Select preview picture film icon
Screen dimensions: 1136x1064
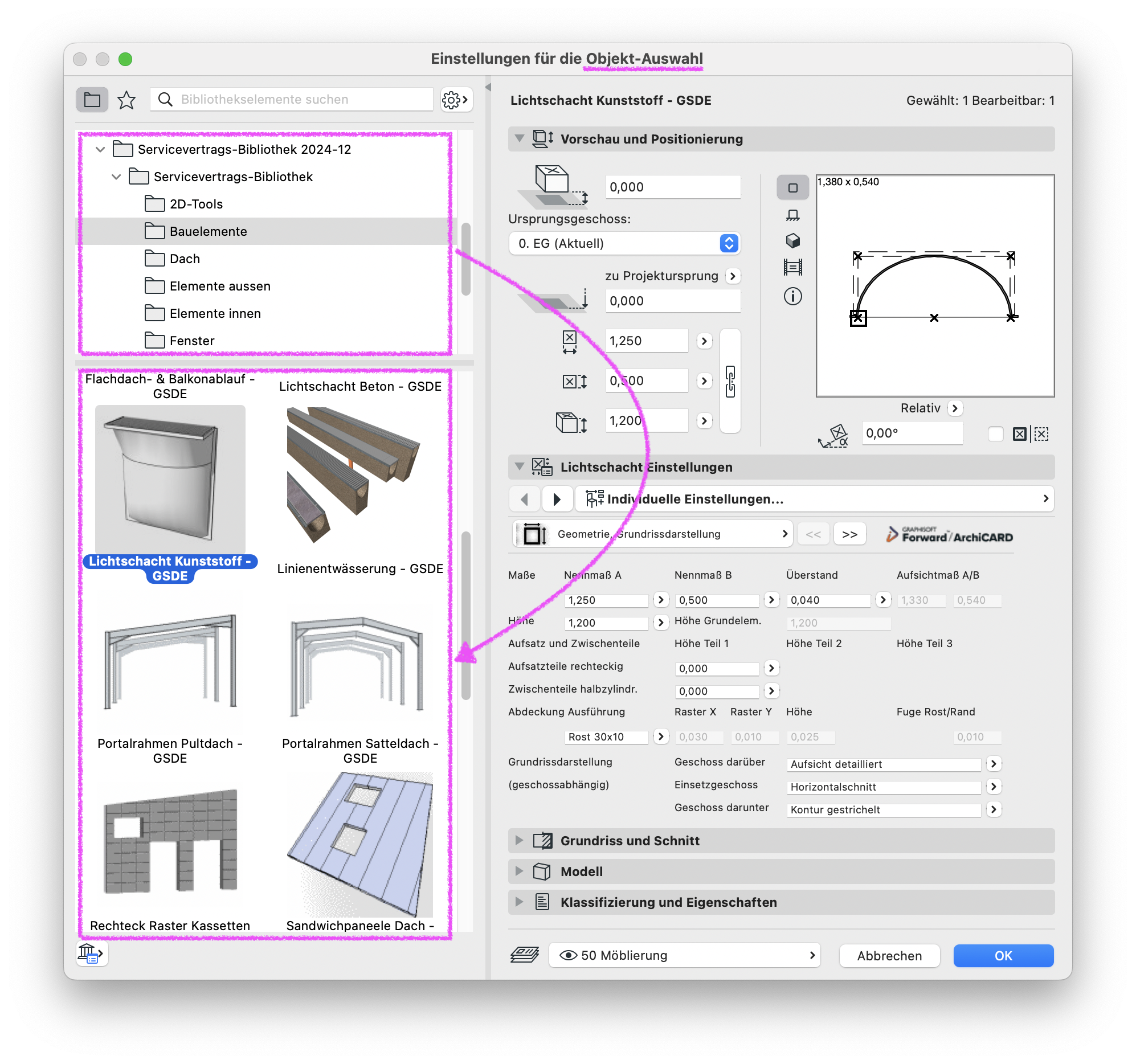[x=792, y=267]
